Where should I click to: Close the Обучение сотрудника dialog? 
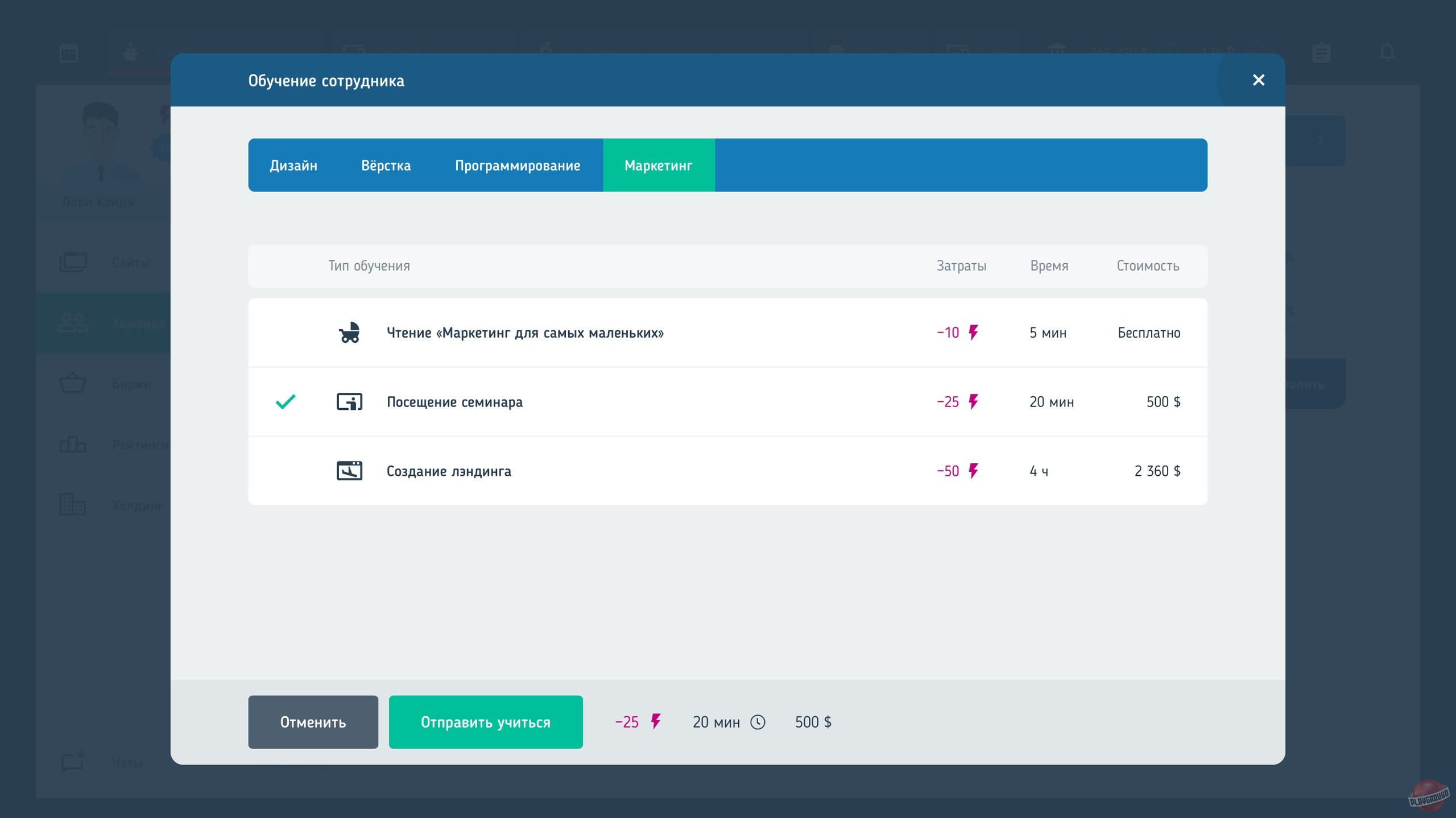coord(1258,80)
